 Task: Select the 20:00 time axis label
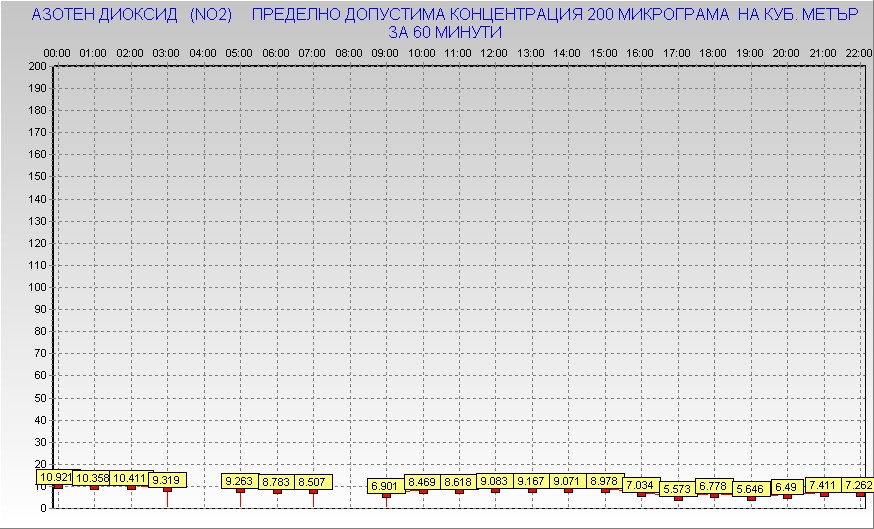point(786,53)
